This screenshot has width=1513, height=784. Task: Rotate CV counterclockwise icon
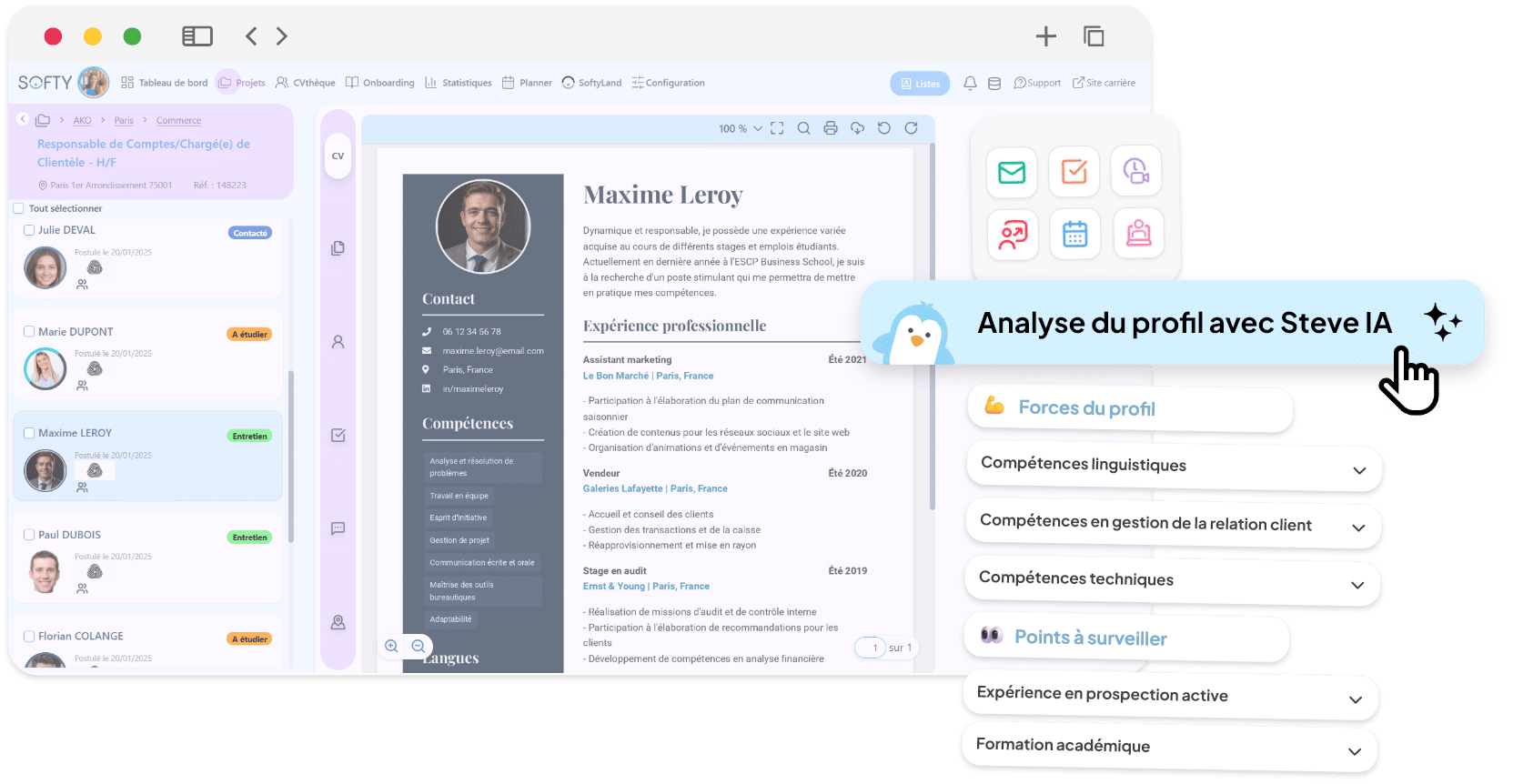883,128
